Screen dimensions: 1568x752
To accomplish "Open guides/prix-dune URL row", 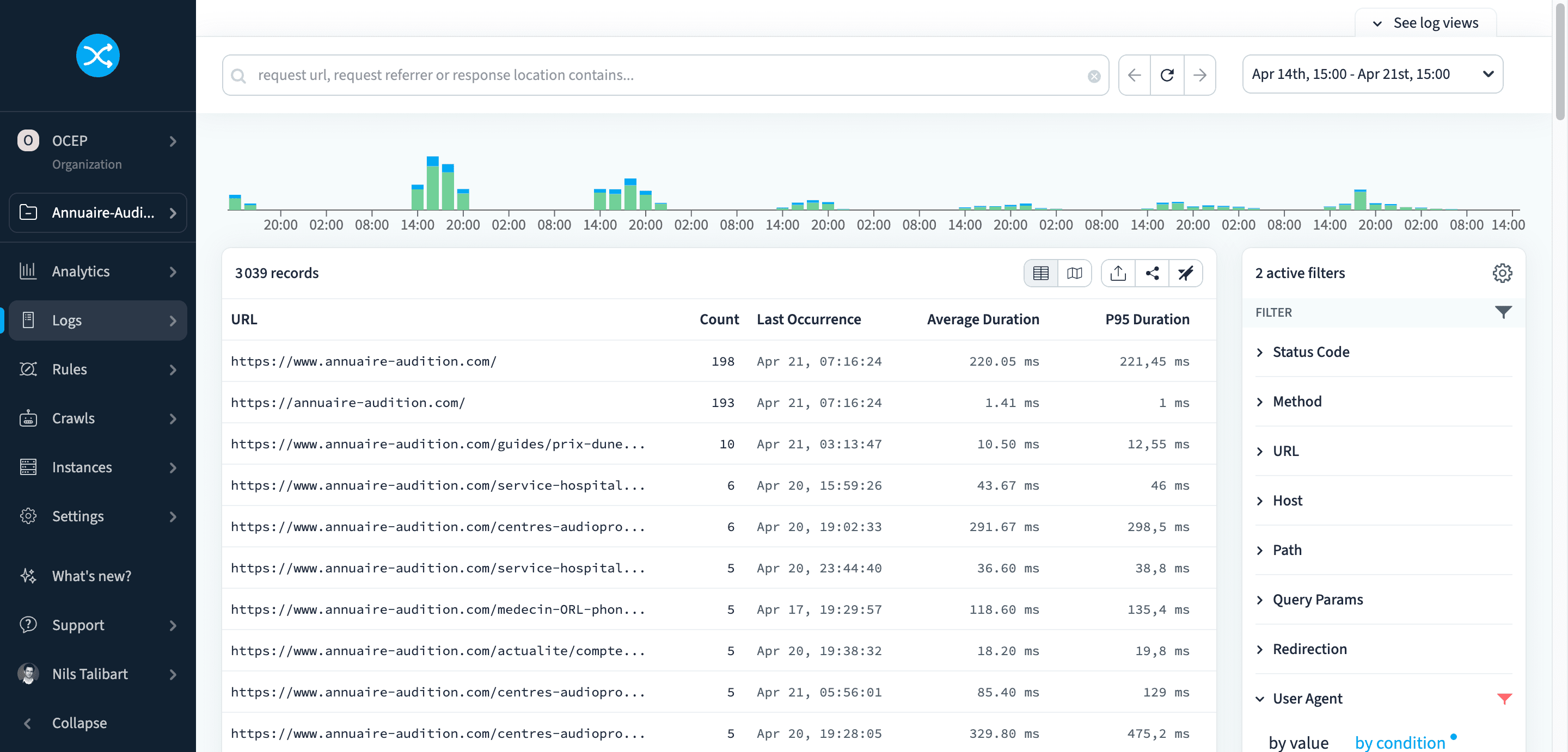I will (x=718, y=444).
